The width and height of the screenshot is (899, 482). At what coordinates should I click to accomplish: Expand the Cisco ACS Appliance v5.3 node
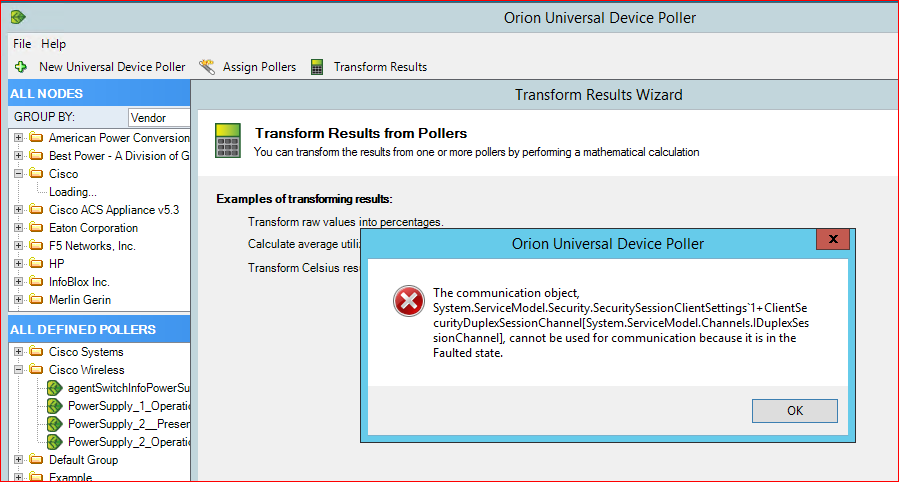pos(18,210)
